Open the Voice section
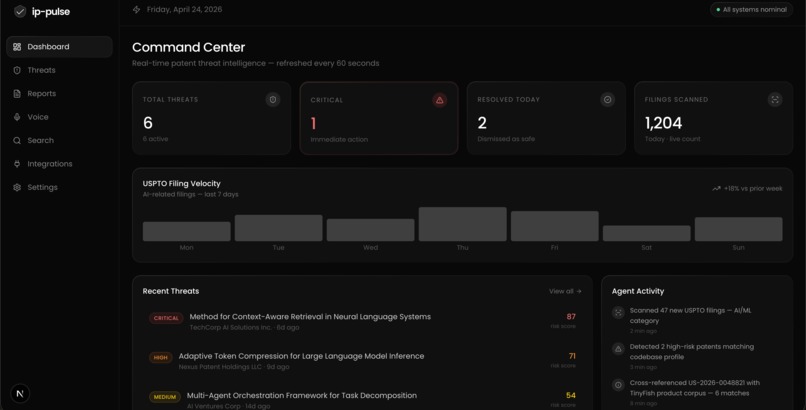 coord(59,117)
